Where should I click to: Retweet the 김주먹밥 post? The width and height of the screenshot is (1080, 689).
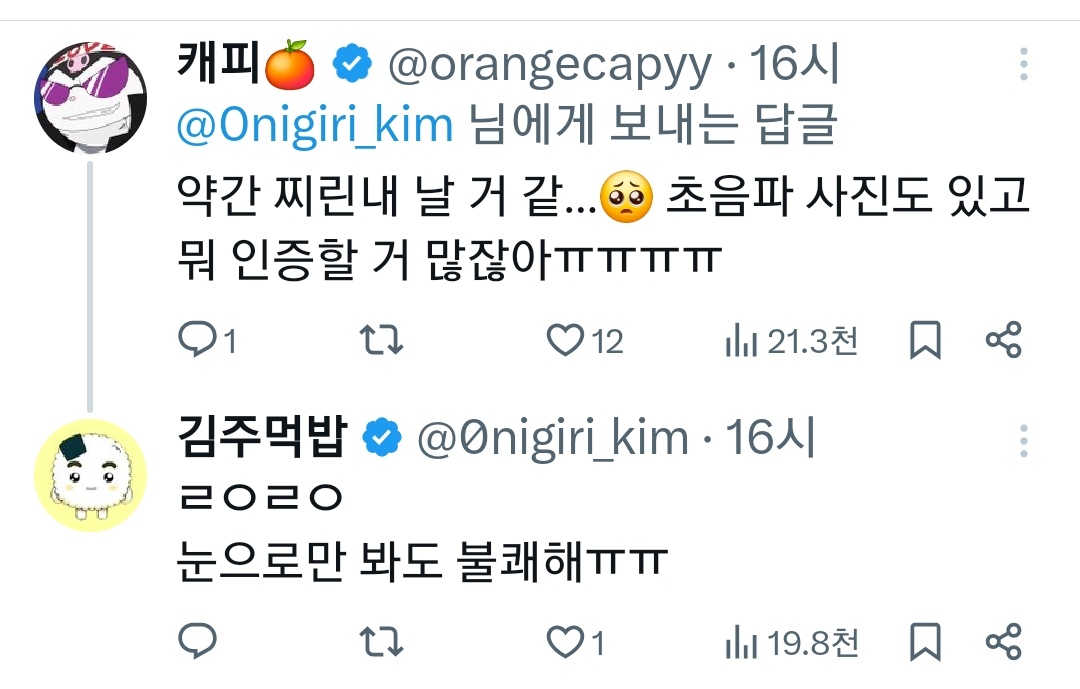pyautogui.click(x=381, y=640)
